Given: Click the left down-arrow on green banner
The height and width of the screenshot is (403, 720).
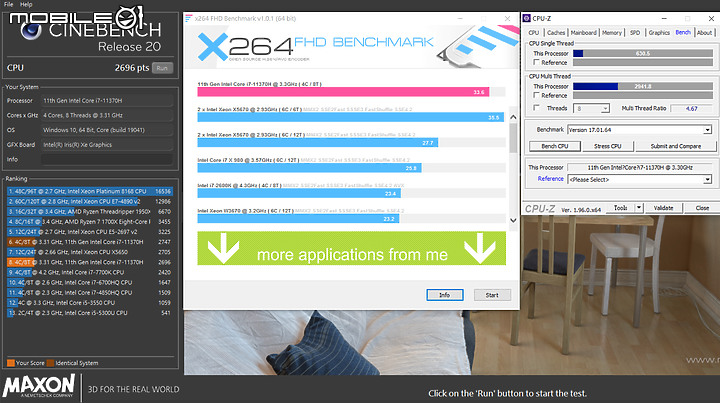Looking at the screenshot, I should [x=223, y=248].
